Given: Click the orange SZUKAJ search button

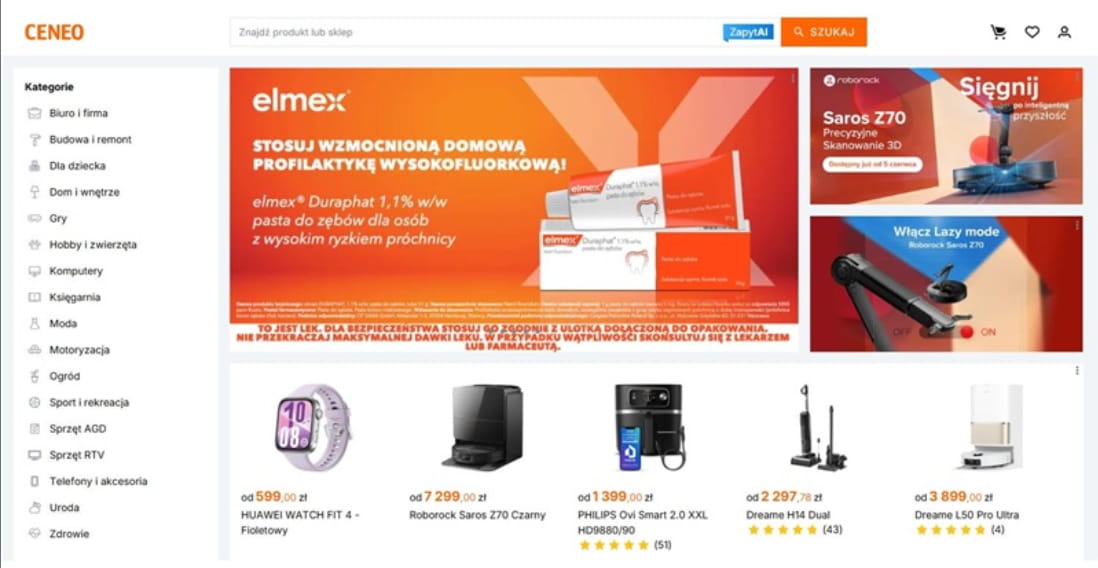Looking at the screenshot, I should [x=824, y=32].
